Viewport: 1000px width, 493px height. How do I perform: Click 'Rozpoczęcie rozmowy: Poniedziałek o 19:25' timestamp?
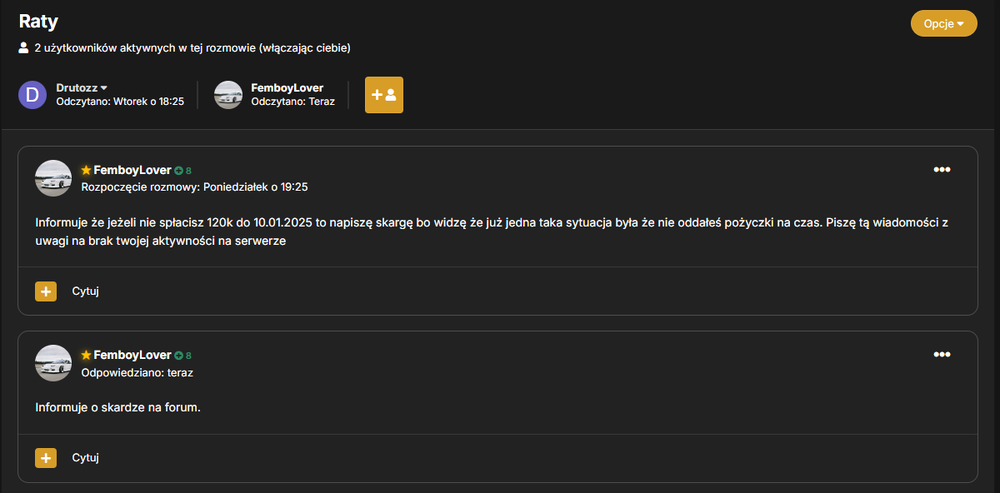195,188
